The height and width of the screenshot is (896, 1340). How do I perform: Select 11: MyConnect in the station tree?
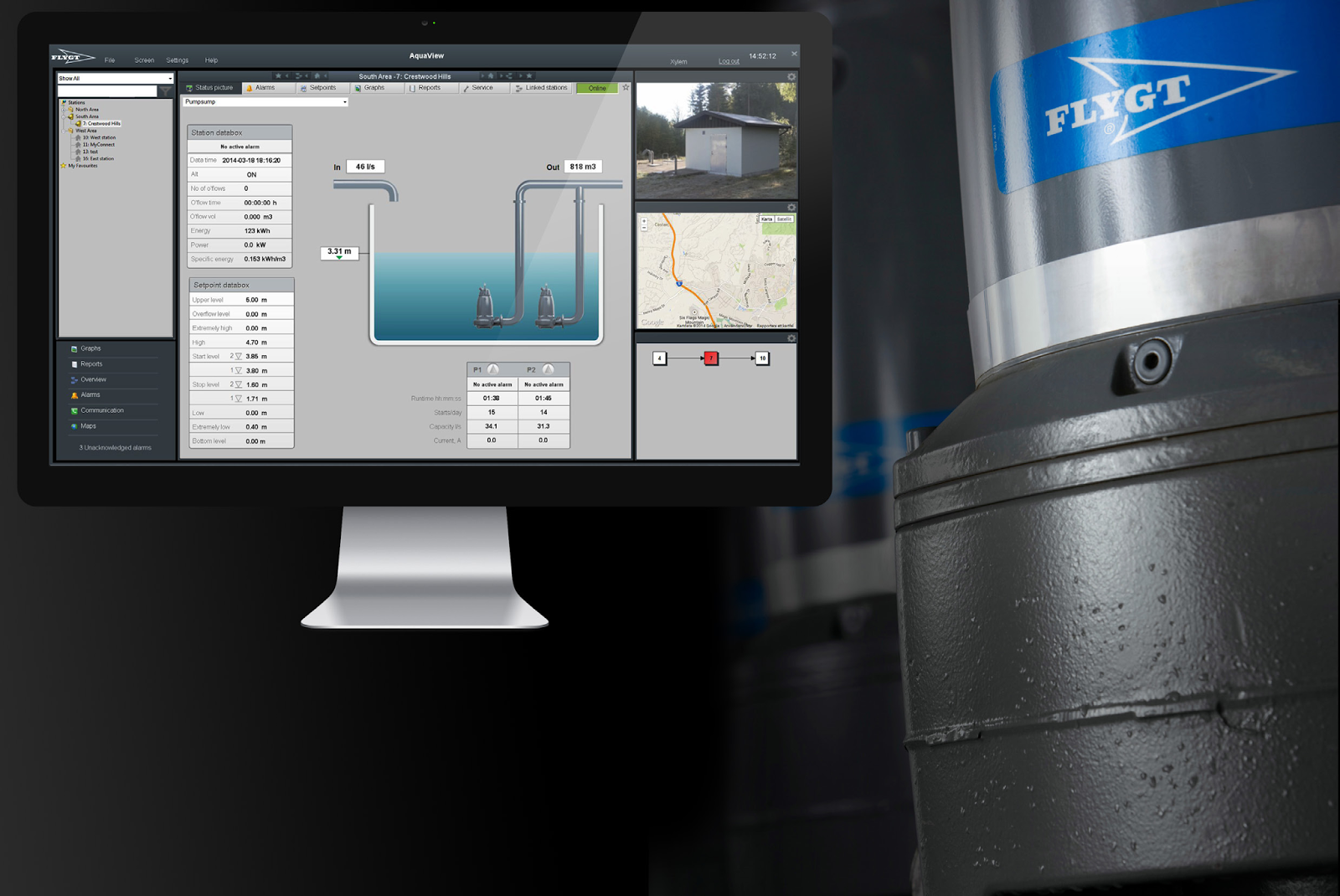pyautogui.click(x=98, y=145)
